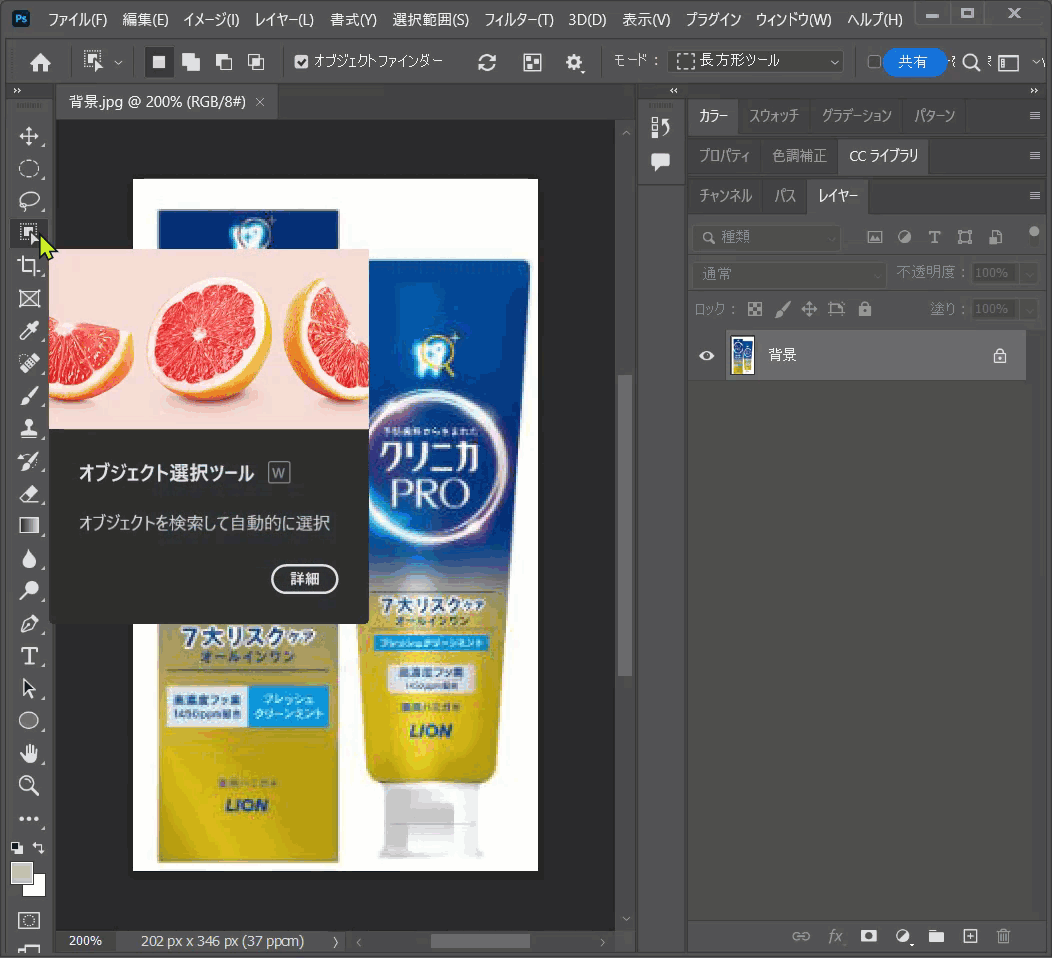Select the Eraser tool
Image resolution: width=1052 pixels, height=958 pixels.
pyautogui.click(x=29, y=494)
